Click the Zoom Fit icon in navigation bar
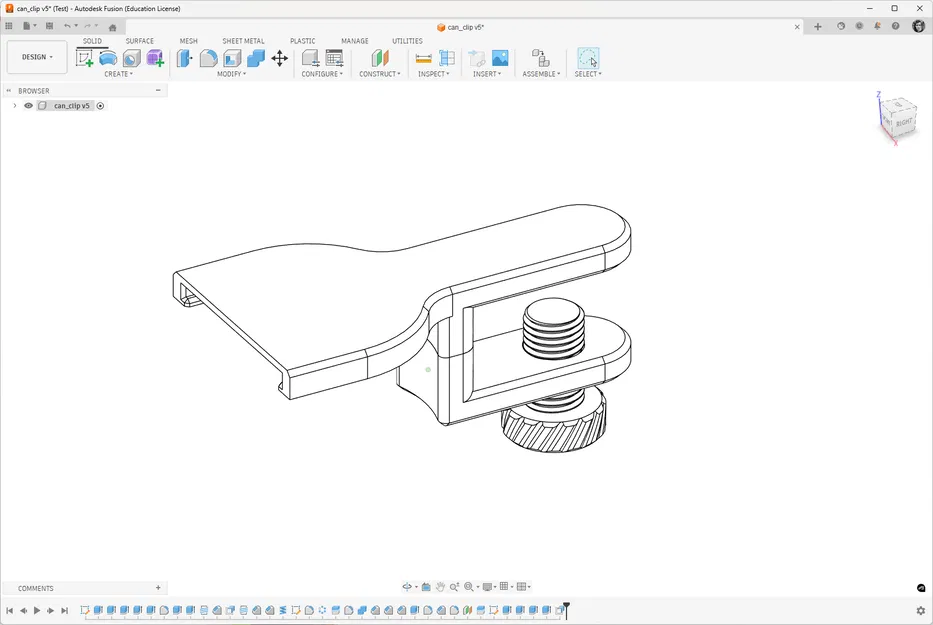Screen dimensions: 933x625 [x=469, y=587]
